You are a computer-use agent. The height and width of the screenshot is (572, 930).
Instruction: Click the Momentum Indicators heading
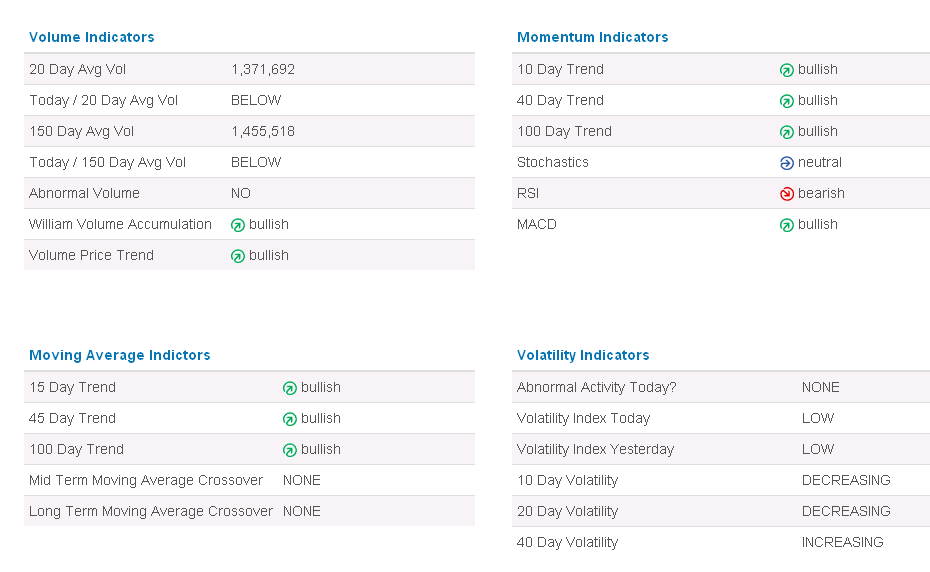(593, 37)
